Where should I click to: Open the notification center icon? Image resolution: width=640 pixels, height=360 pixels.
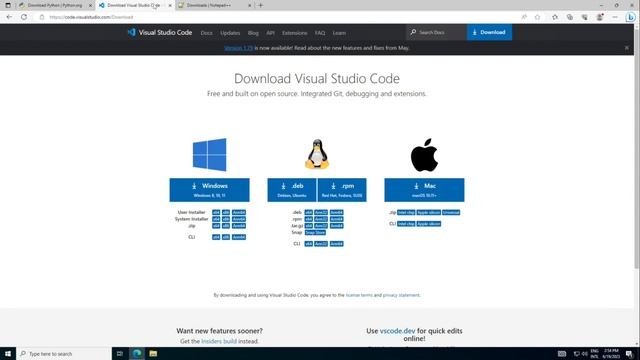click(629, 354)
